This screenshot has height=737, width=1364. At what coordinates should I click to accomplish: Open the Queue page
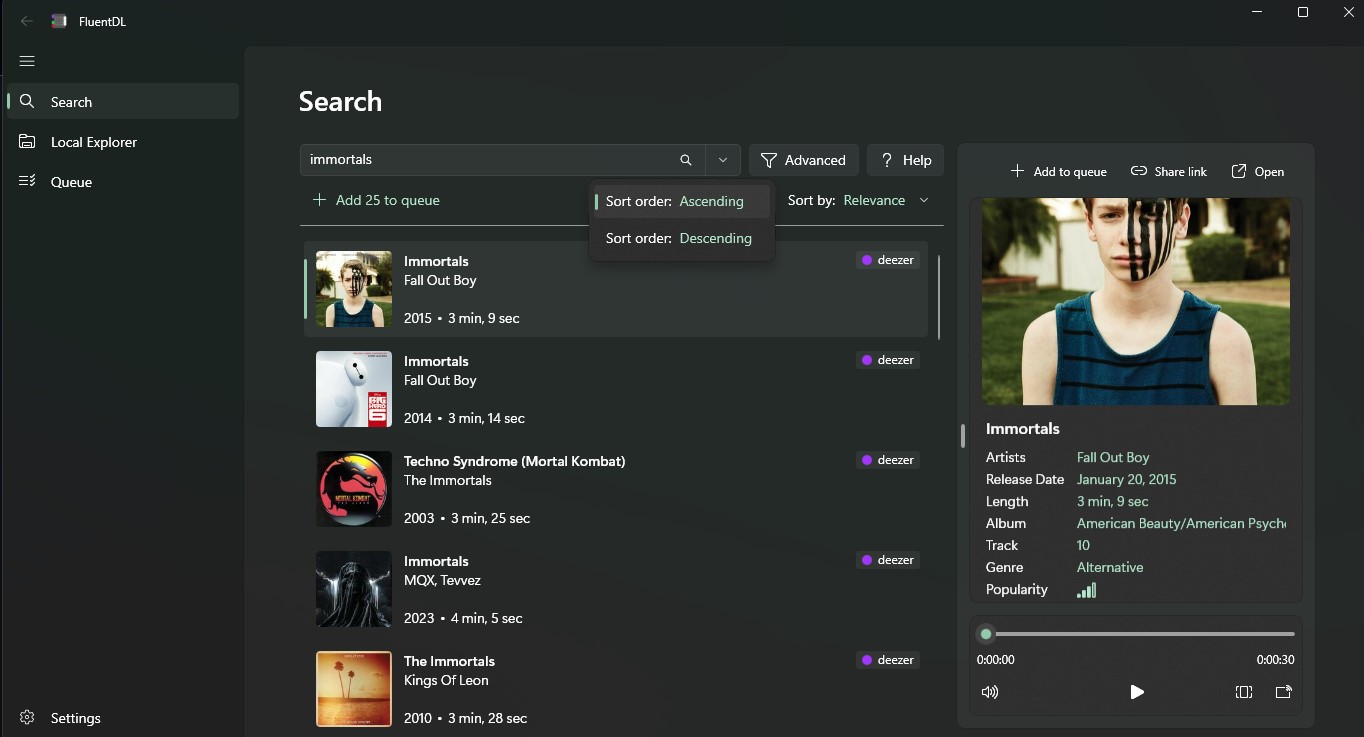click(x=71, y=182)
